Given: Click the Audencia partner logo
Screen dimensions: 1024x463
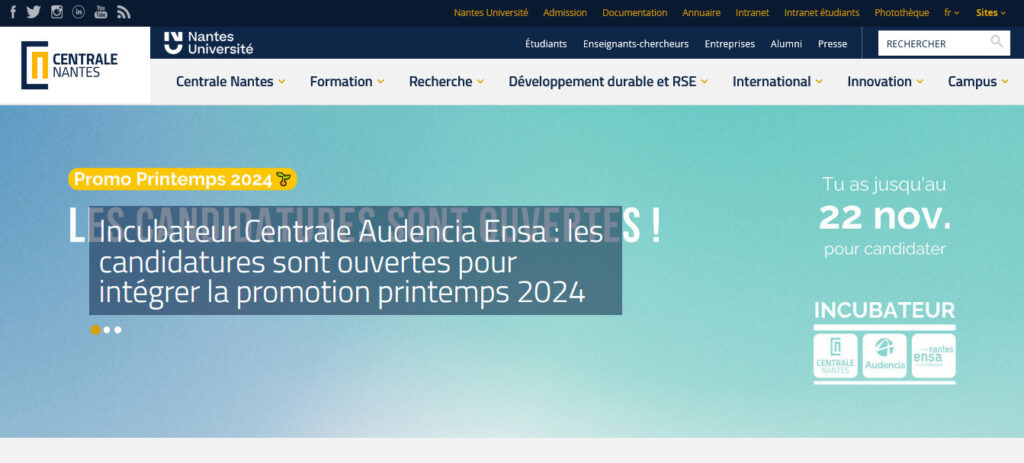Looking at the screenshot, I should [884, 356].
